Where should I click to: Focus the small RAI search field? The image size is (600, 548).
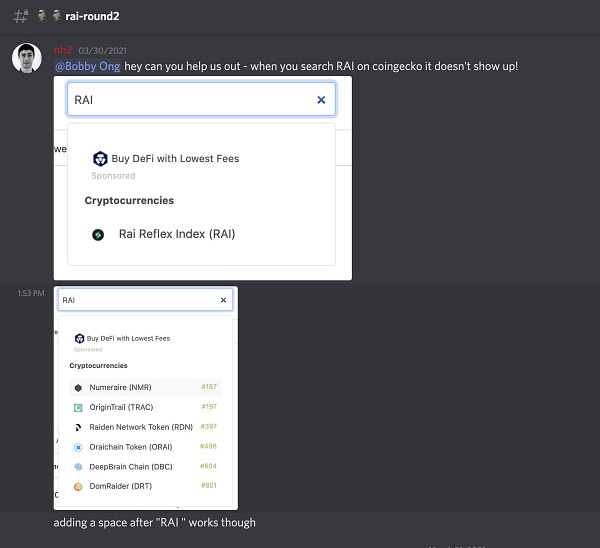click(x=145, y=300)
